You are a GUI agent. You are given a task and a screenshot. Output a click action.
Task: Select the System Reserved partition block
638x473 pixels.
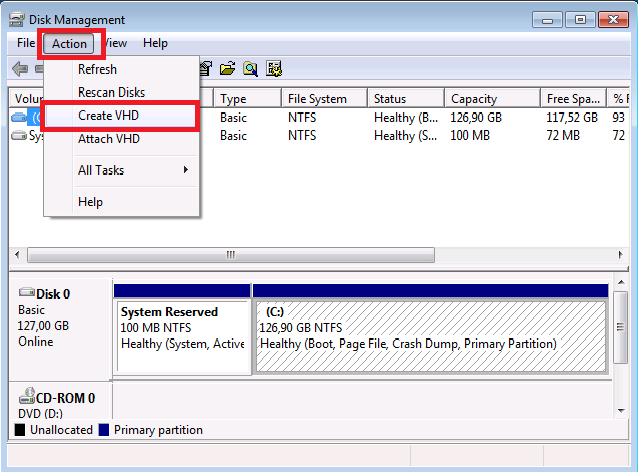(x=182, y=335)
